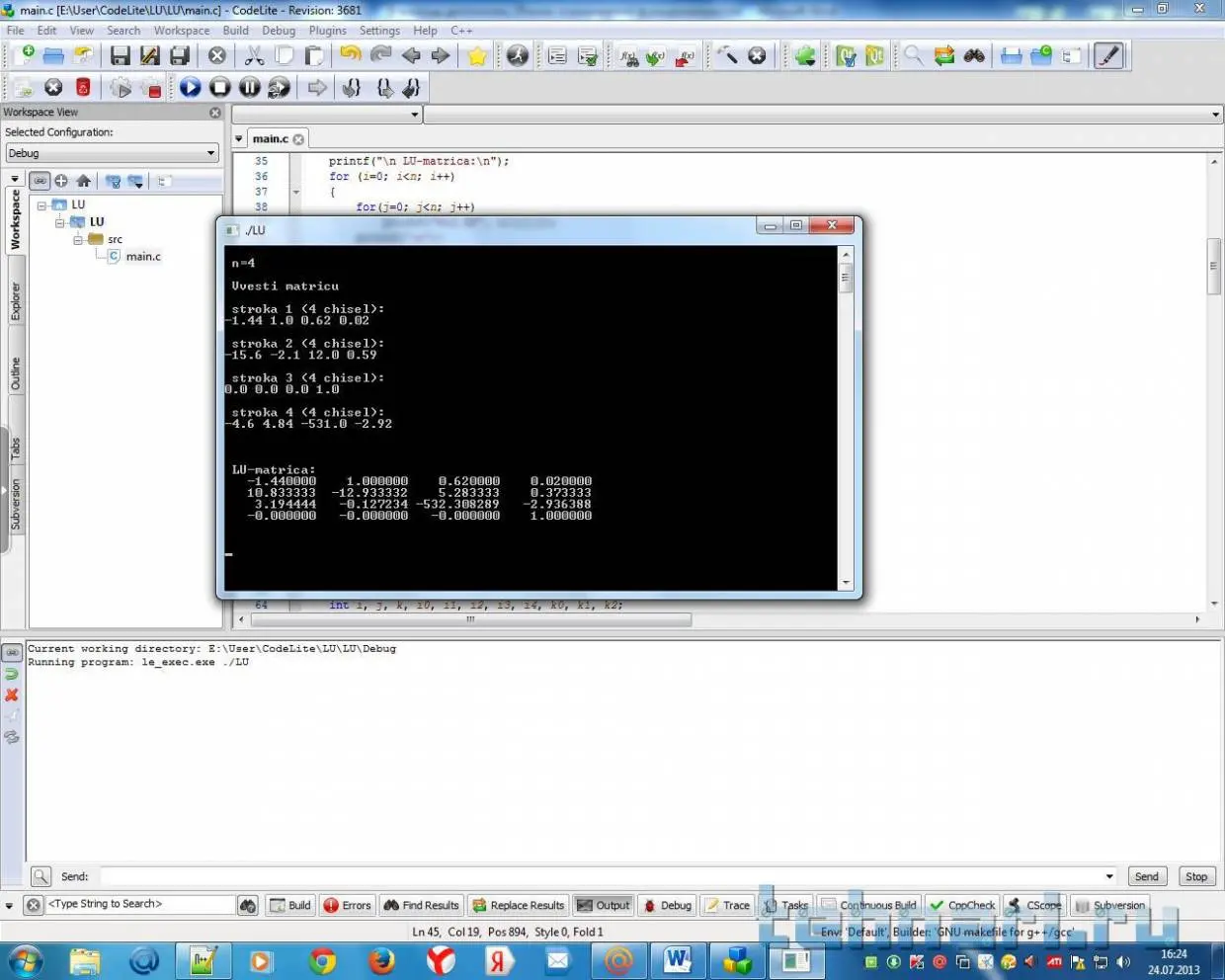Click the quick search string input field
Image resolution: width=1225 pixels, height=980 pixels.
point(139,904)
